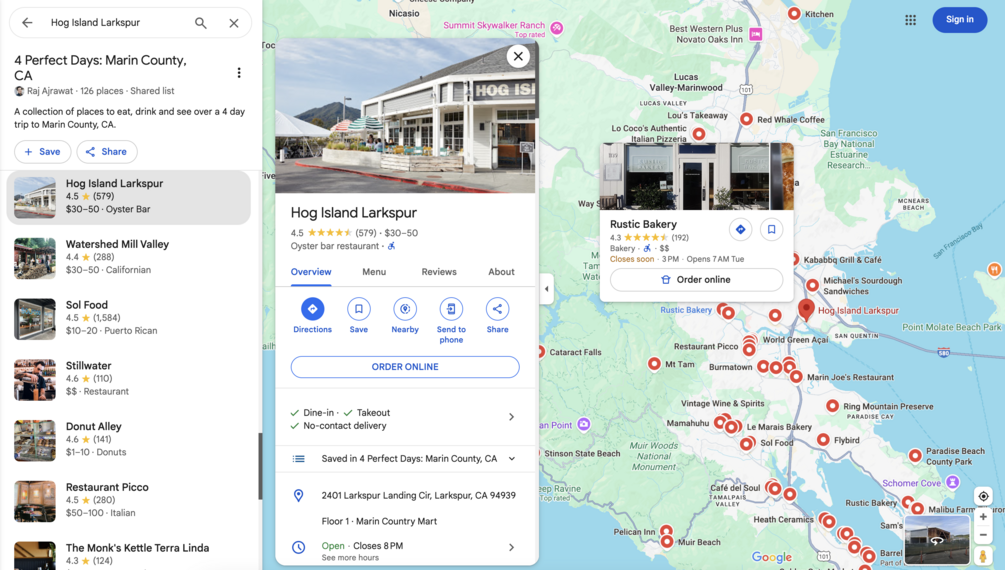The height and width of the screenshot is (570, 1005).
Task: Select Sol Food in the places list
Action: pos(128,318)
